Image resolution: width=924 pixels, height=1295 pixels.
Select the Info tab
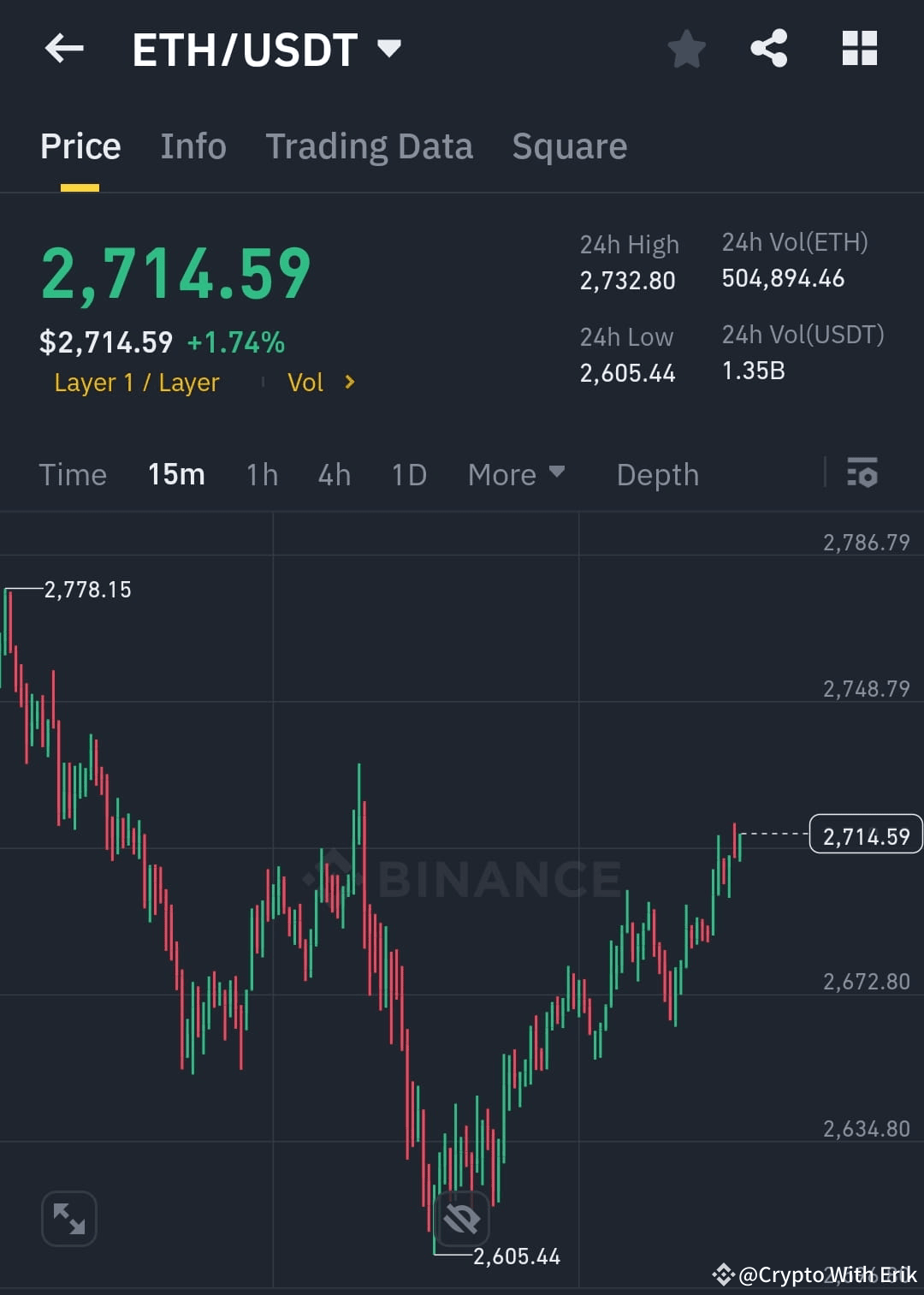pos(192,146)
